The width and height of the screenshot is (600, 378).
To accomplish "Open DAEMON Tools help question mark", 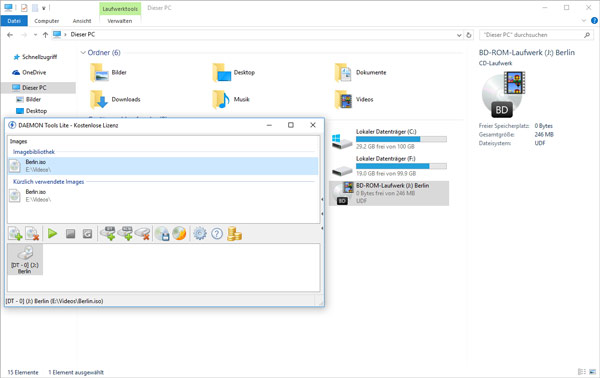I will click(217, 233).
